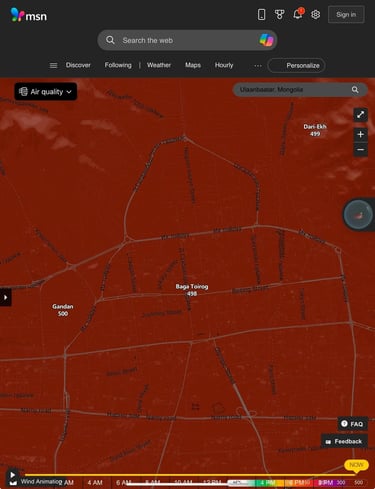Screen dimensions: 375x489
Task: Open the rewards trophy icon
Action: [x=279, y=14]
